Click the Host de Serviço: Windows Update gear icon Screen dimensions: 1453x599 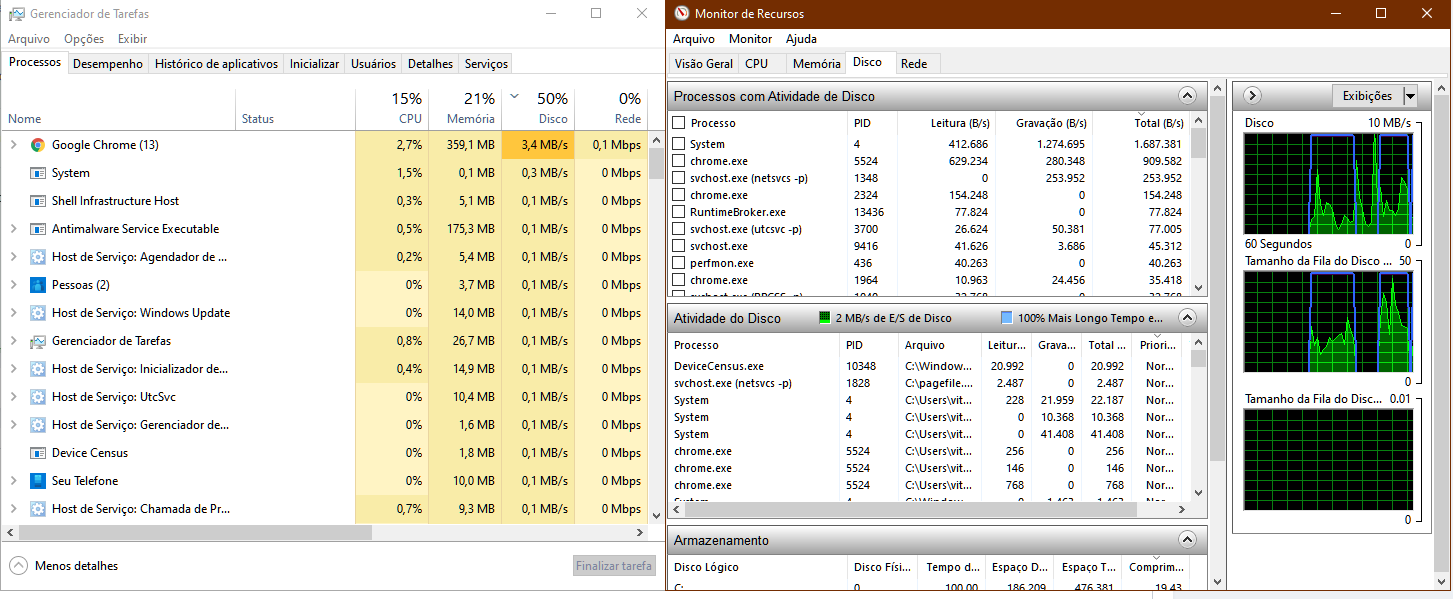[x=38, y=313]
